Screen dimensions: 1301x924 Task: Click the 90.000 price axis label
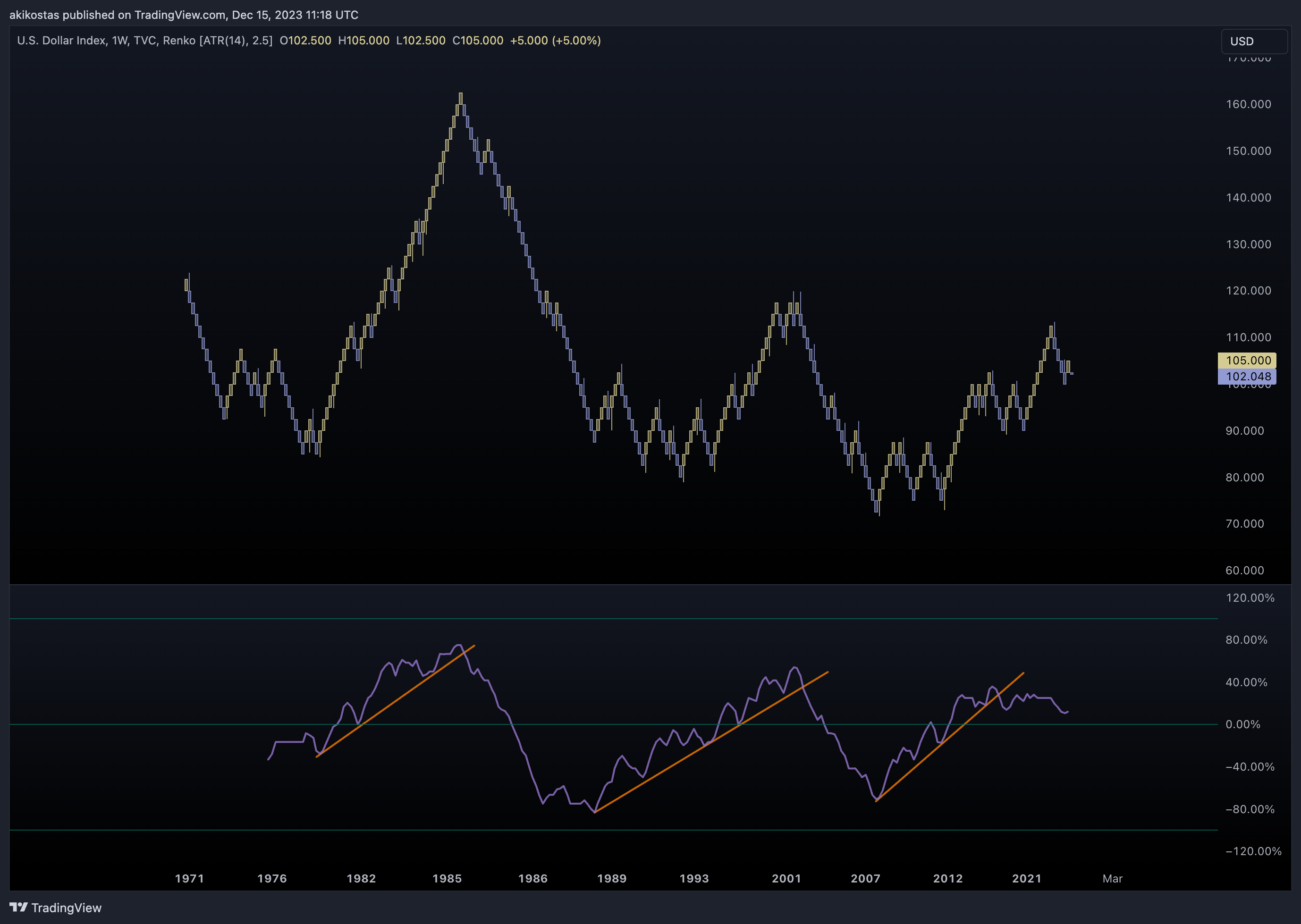(1245, 431)
